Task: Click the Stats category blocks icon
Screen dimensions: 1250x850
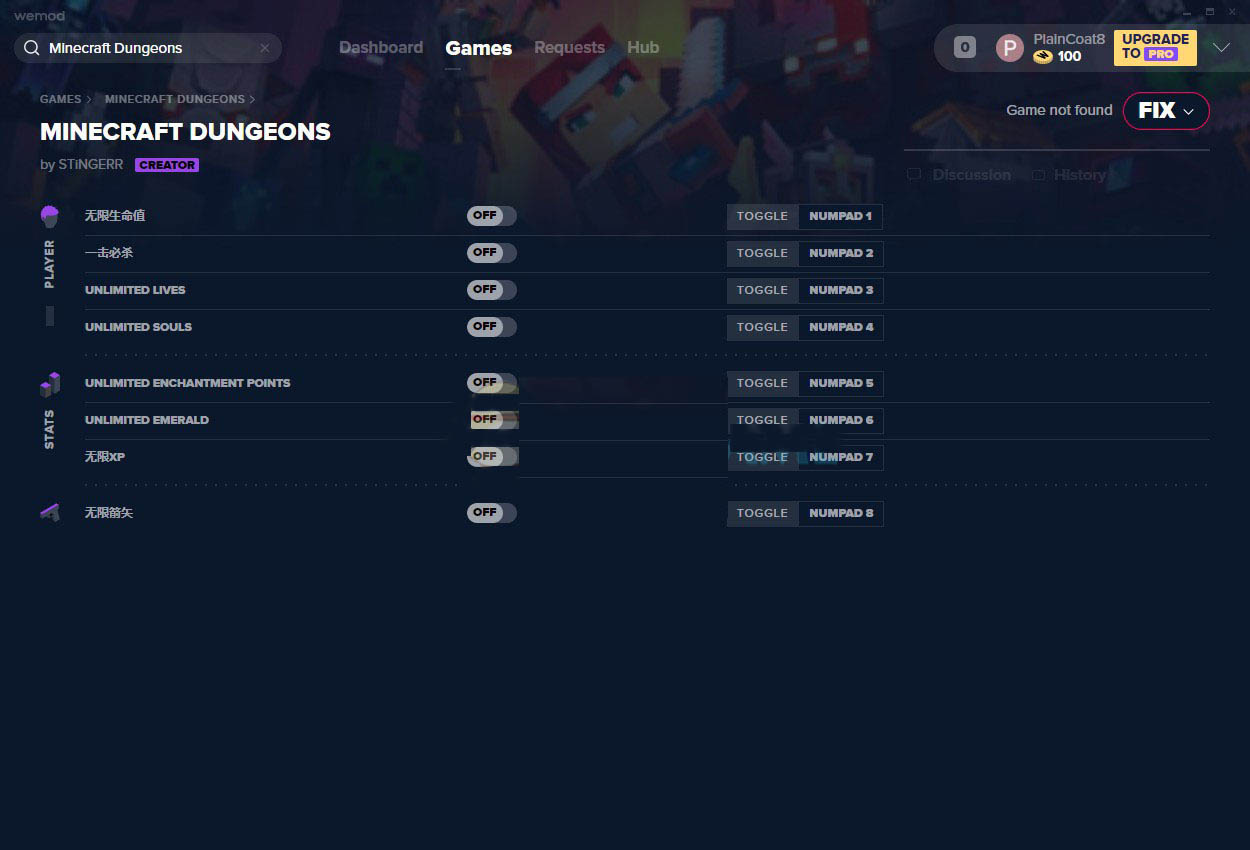Action: pyautogui.click(x=50, y=384)
